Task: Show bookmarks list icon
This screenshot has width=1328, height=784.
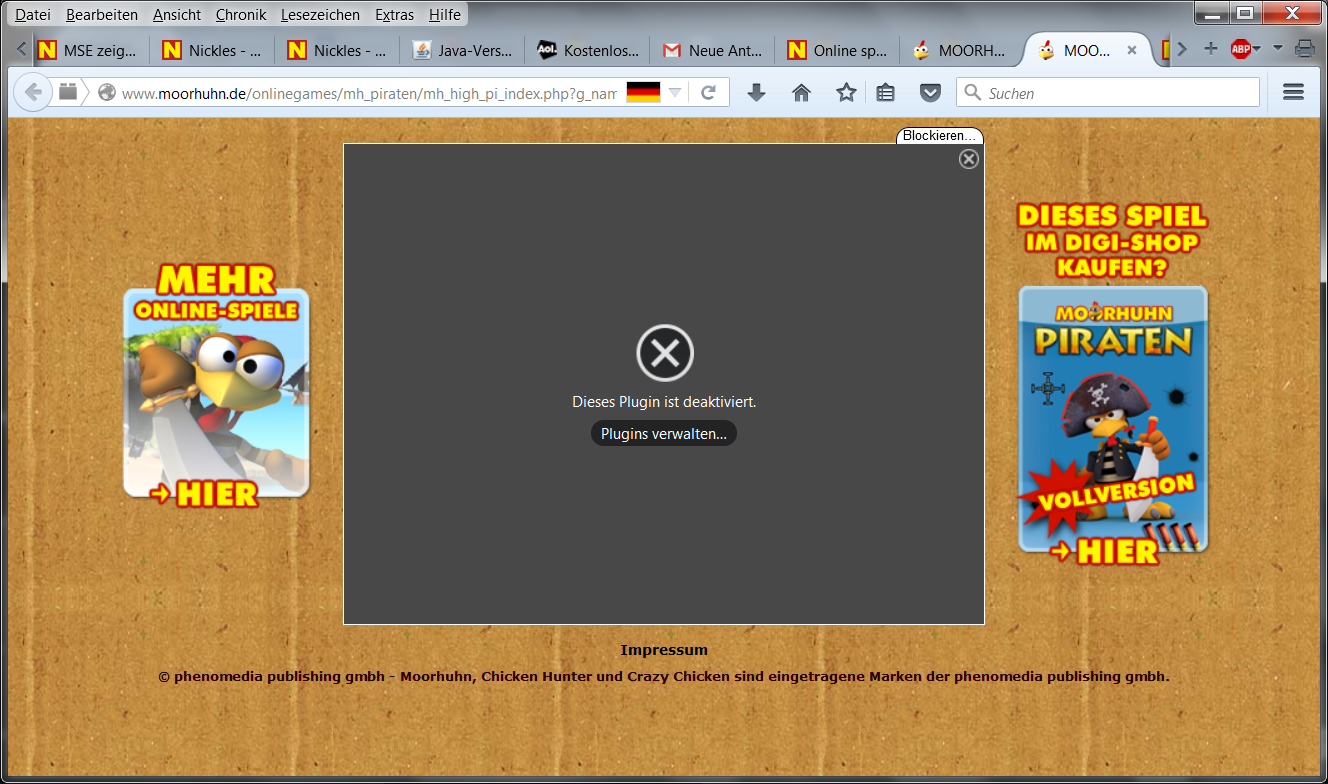Action: pos(885,93)
